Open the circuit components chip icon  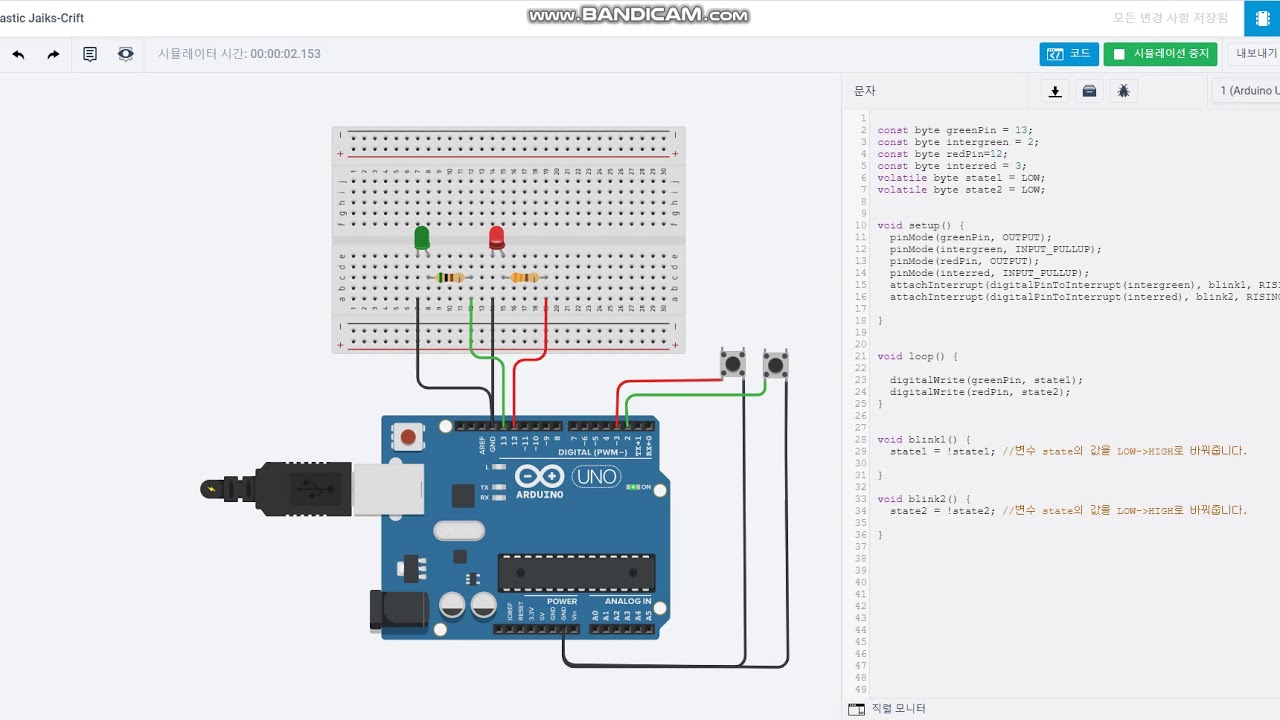tap(1262, 18)
